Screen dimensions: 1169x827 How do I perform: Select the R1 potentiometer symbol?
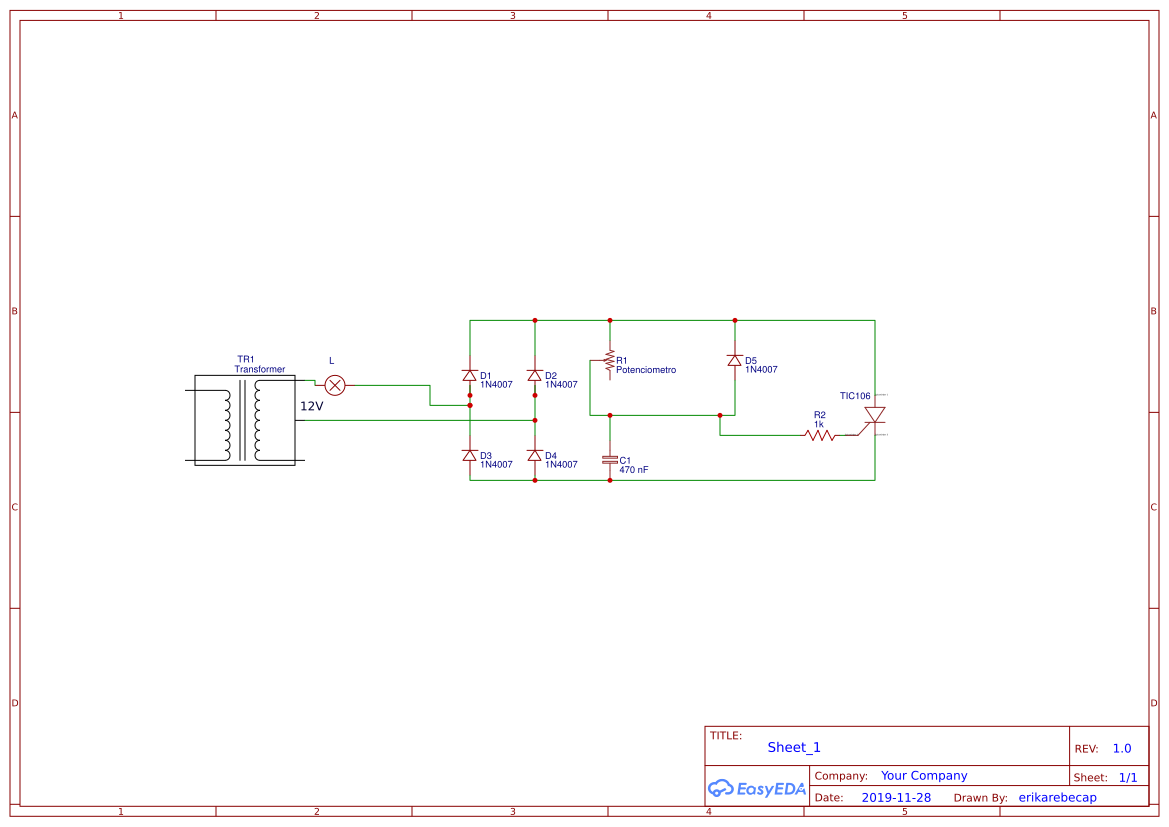(608, 362)
